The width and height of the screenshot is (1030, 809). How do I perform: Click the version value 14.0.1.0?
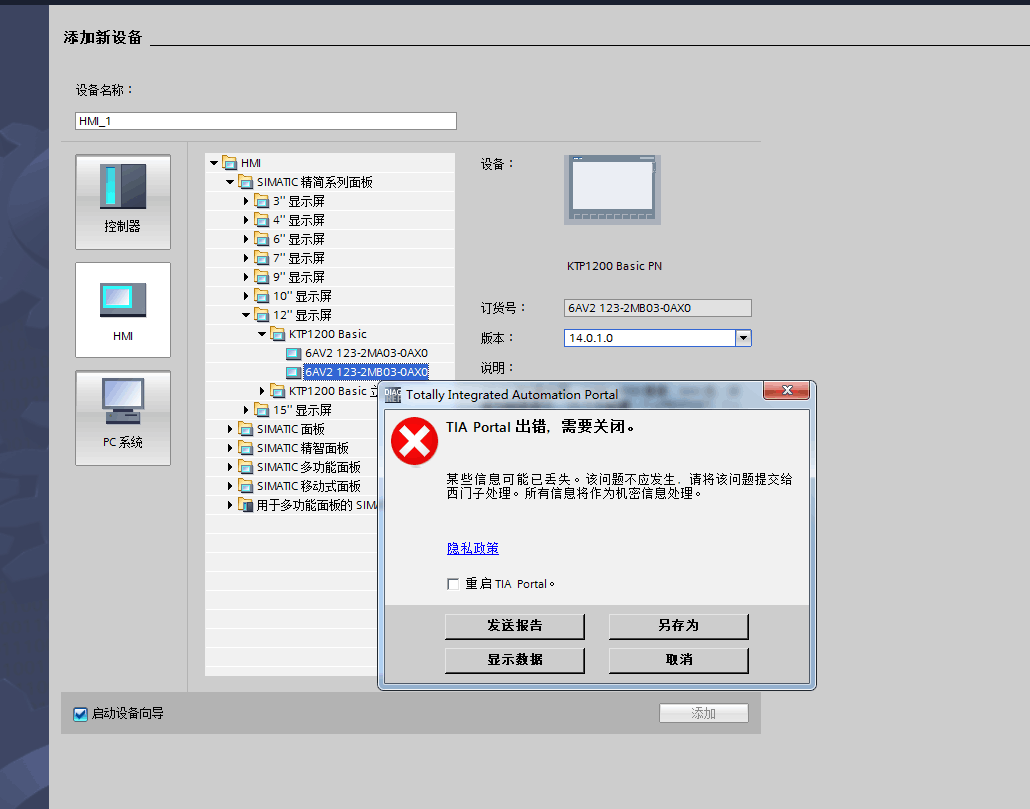591,338
